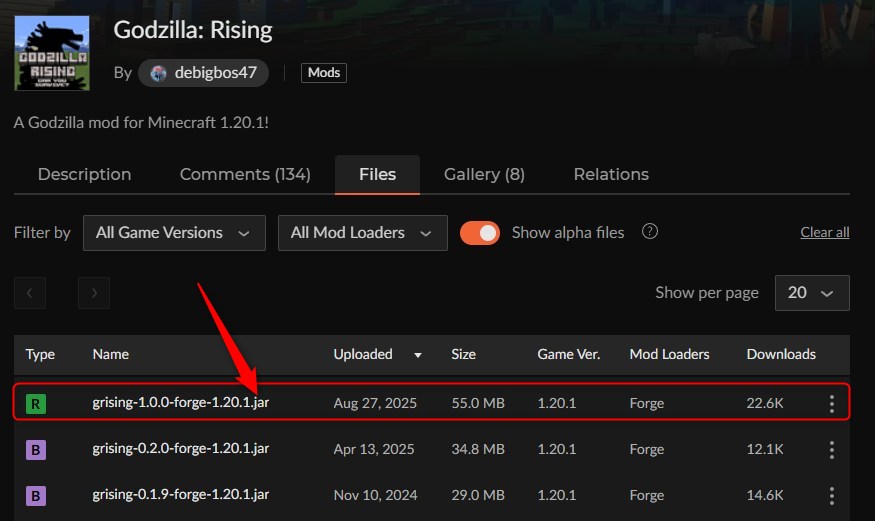Click Mod Loaders column header

[x=669, y=354]
